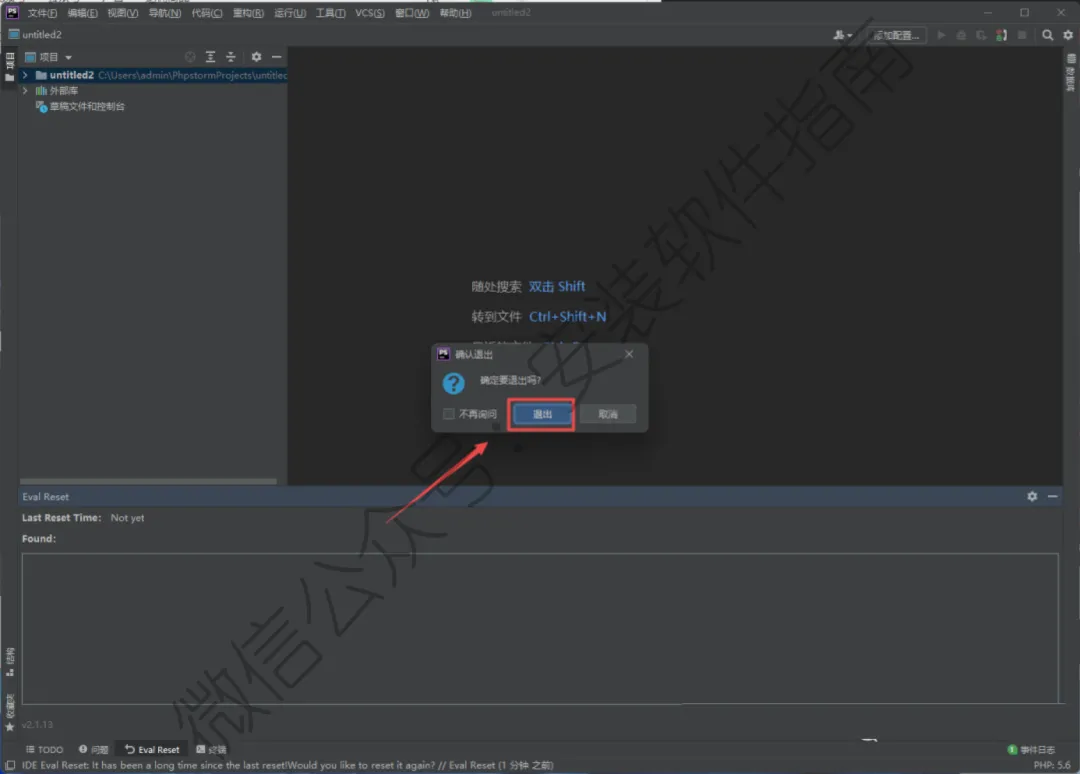This screenshot has height=774, width=1080.
Task: Hide the Eval Reset panel with minus icon
Action: [x=1052, y=496]
